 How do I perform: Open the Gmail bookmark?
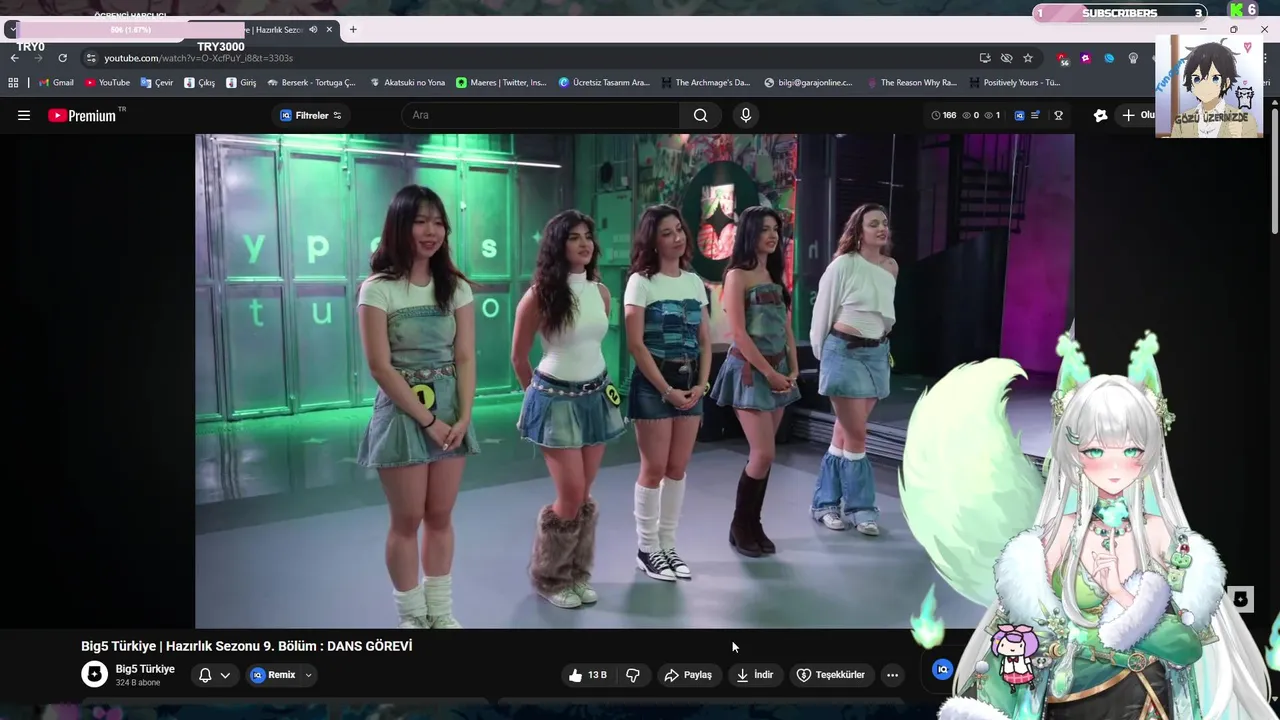tap(56, 83)
